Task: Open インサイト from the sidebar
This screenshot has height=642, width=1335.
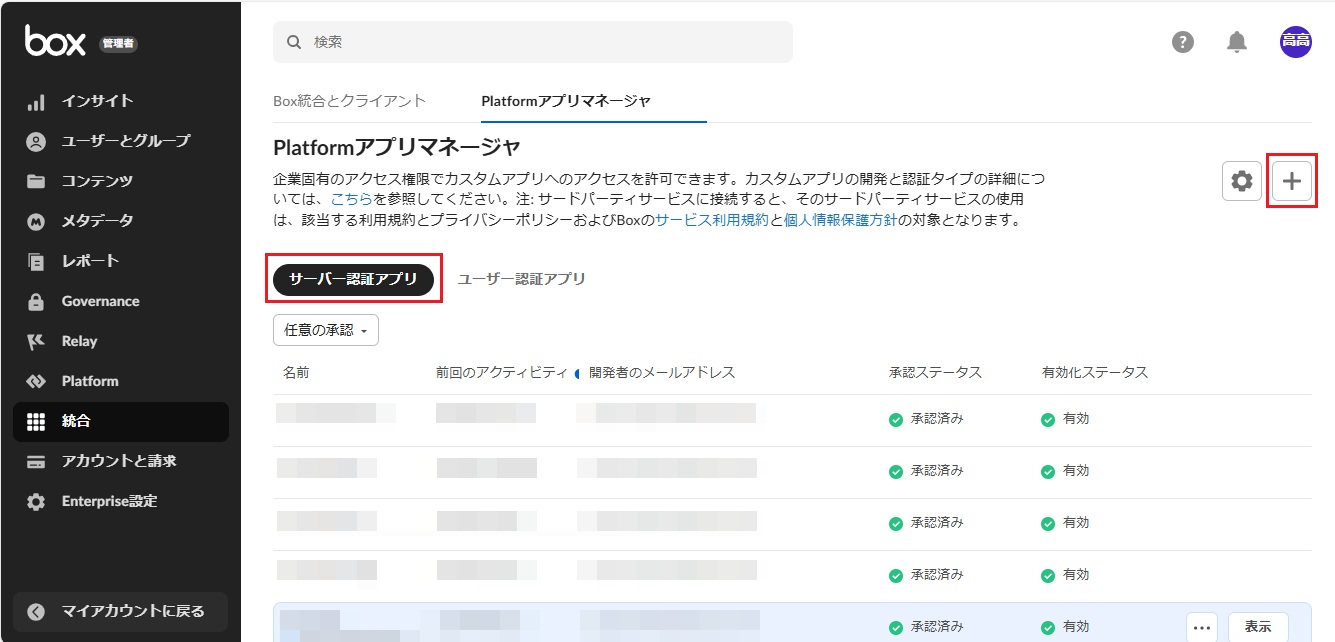Action: coord(97,101)
